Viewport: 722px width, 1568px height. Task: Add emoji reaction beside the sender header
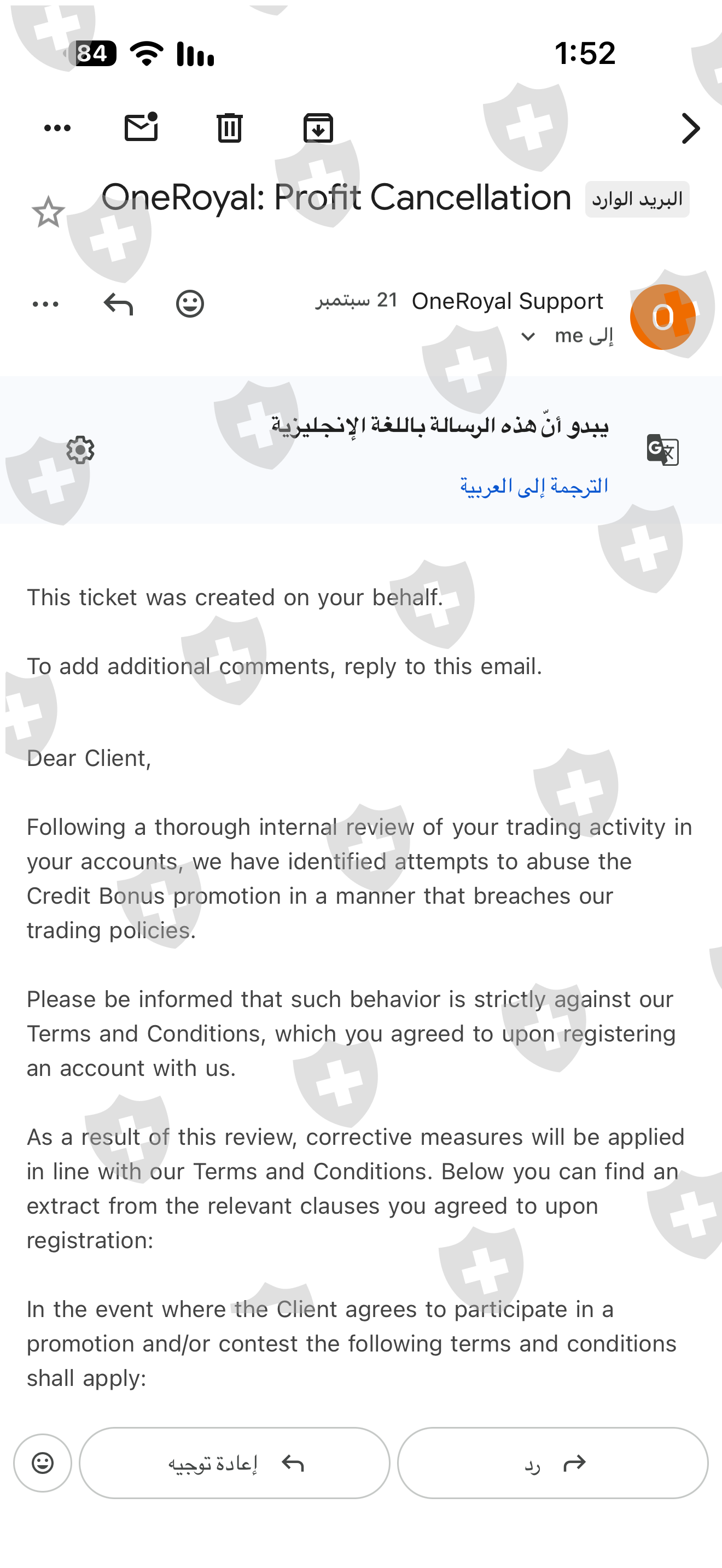(190, 304)
